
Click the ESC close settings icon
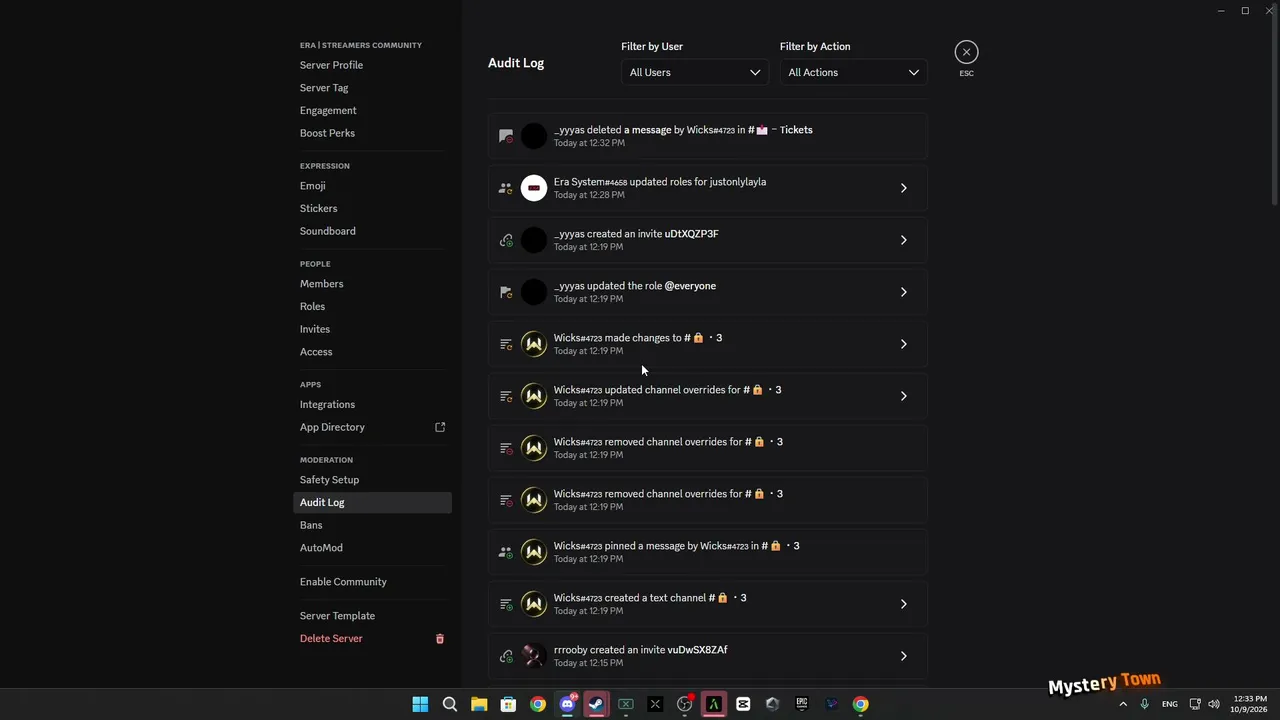pos(966,52)
